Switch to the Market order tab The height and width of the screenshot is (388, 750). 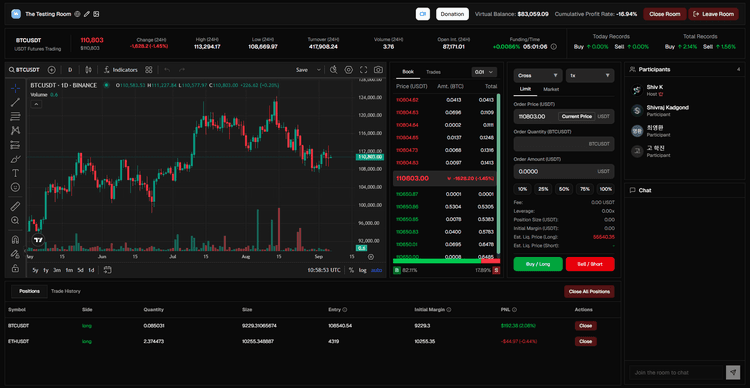[x=551, y=89]
